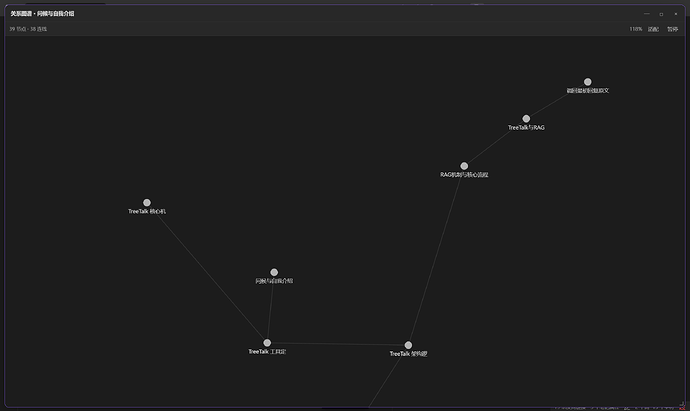
Task: Click the 暂停 pause button
Action: (672, 29)
